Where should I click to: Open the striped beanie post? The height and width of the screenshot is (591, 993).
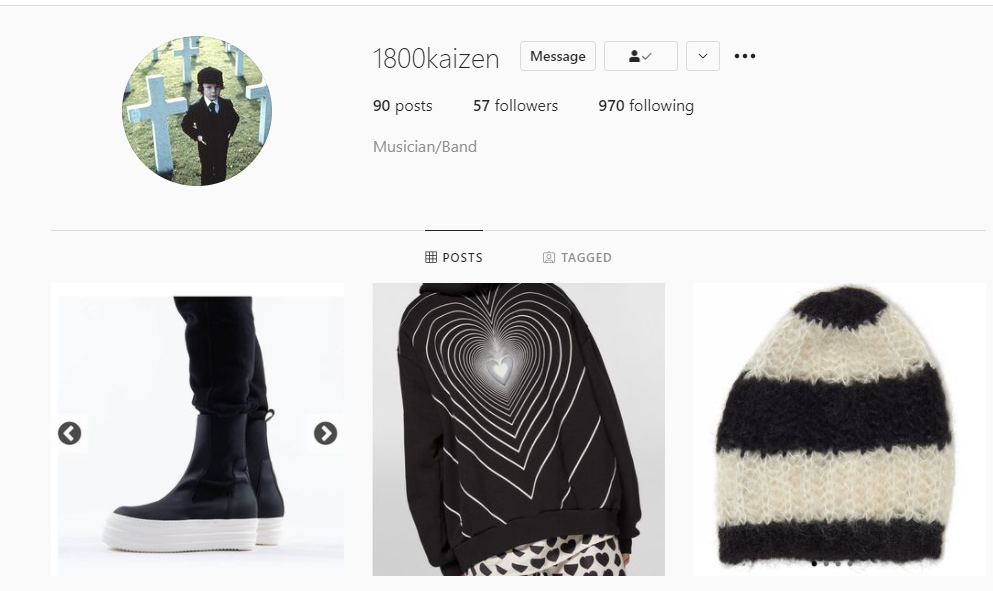point(839,429)
